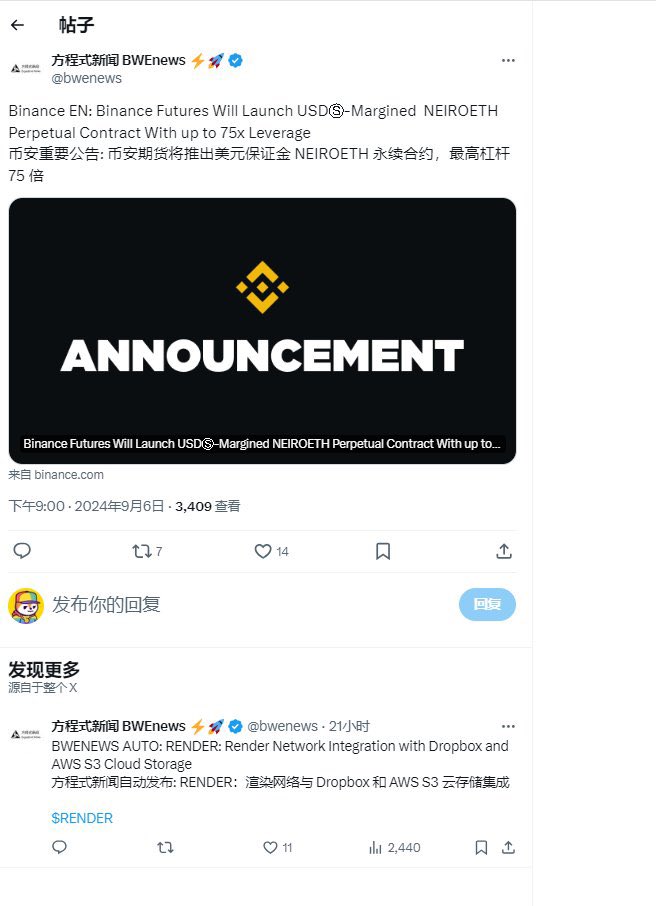The image size is (656, 906).
Task: Share the main post via upload icon
Action: [504, 551]
